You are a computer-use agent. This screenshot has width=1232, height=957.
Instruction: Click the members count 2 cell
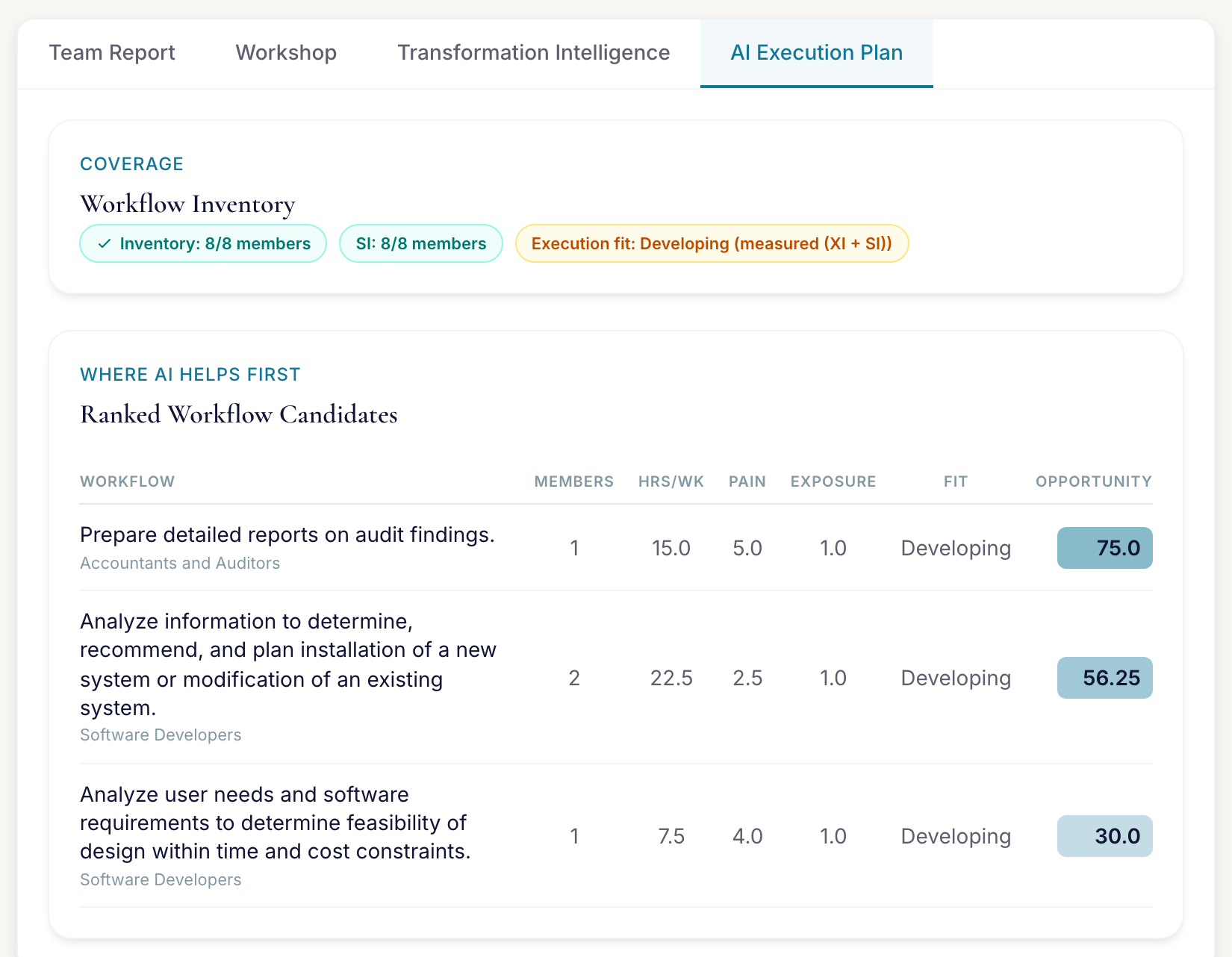tap(574, 678)
